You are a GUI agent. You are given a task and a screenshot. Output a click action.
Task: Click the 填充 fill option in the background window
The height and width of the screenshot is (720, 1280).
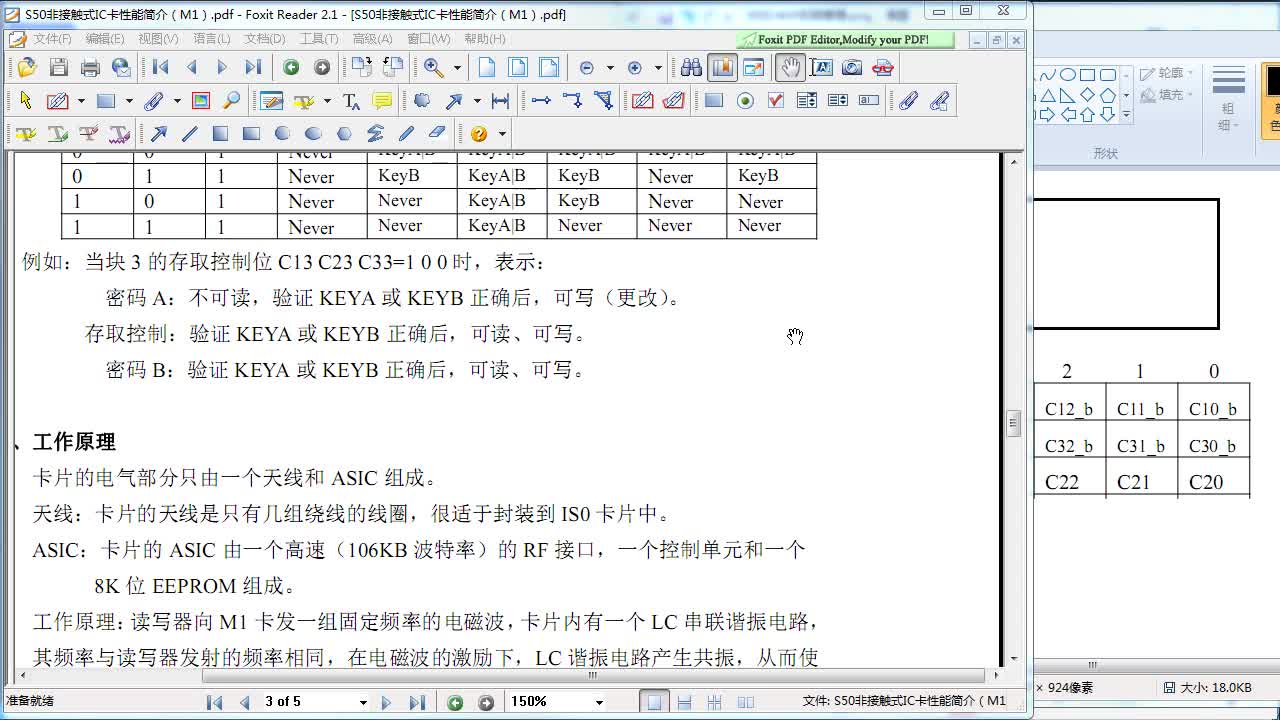(1161, 95)
